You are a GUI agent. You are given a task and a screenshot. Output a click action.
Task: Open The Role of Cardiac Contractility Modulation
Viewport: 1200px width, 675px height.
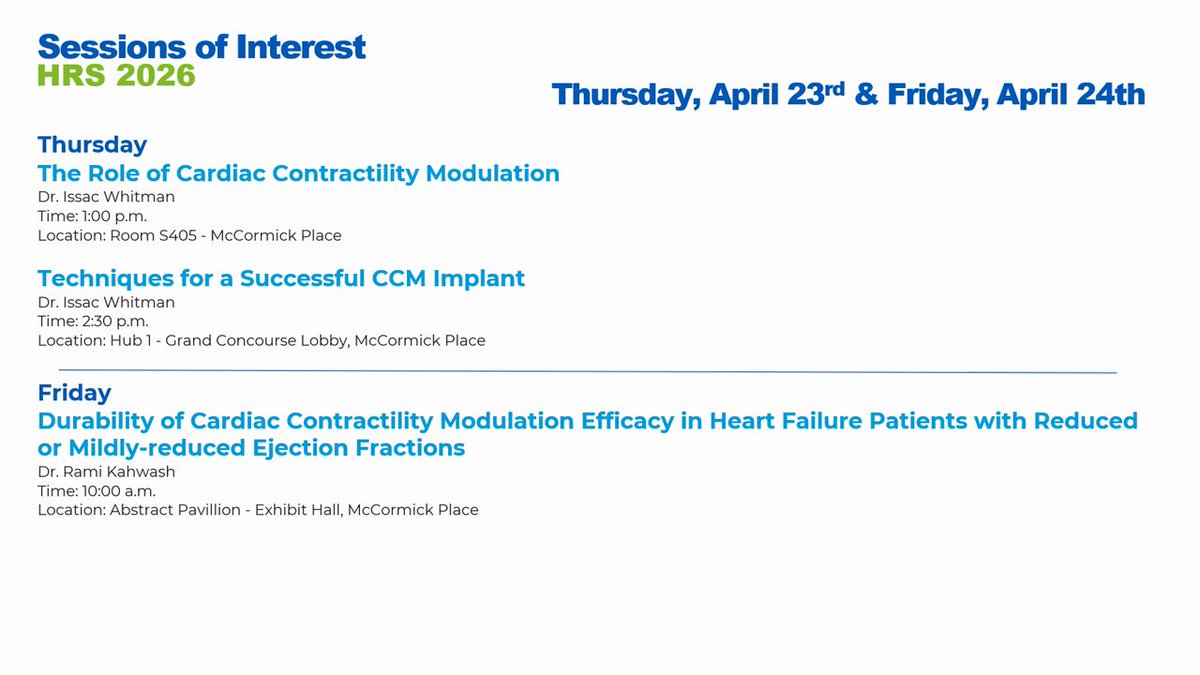click(298, 173)
